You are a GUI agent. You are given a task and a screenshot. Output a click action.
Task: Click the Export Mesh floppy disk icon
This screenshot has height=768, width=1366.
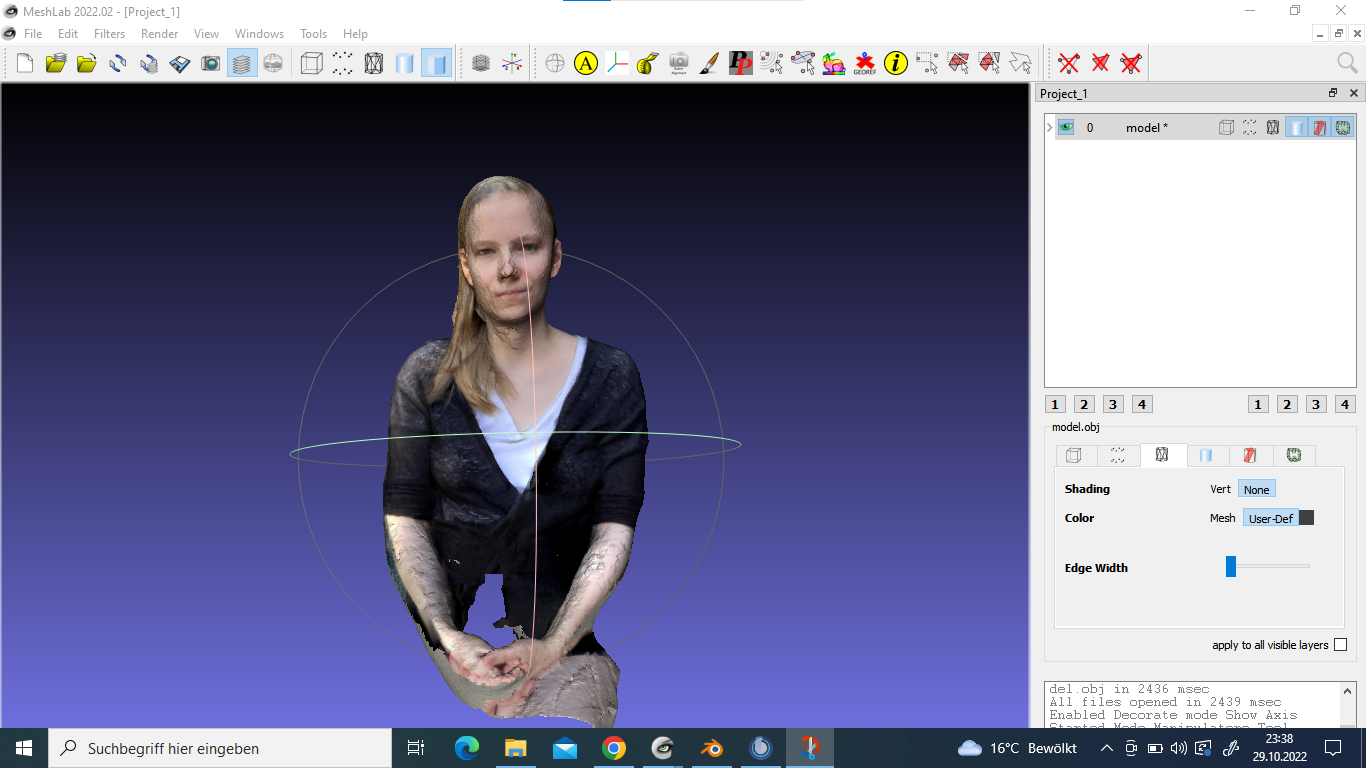(x=179, y=64)
